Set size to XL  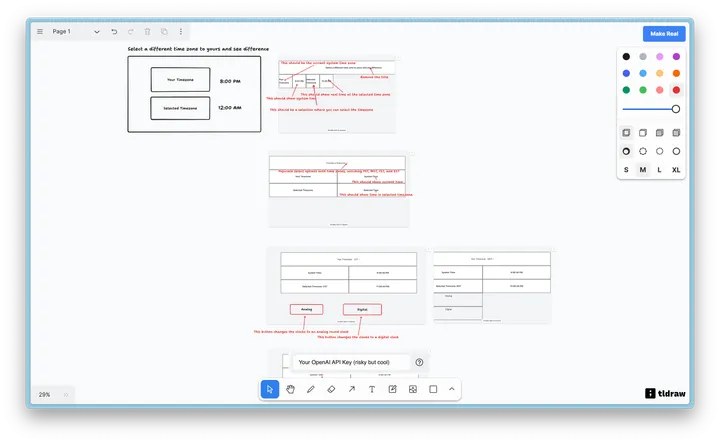point(676,170)
